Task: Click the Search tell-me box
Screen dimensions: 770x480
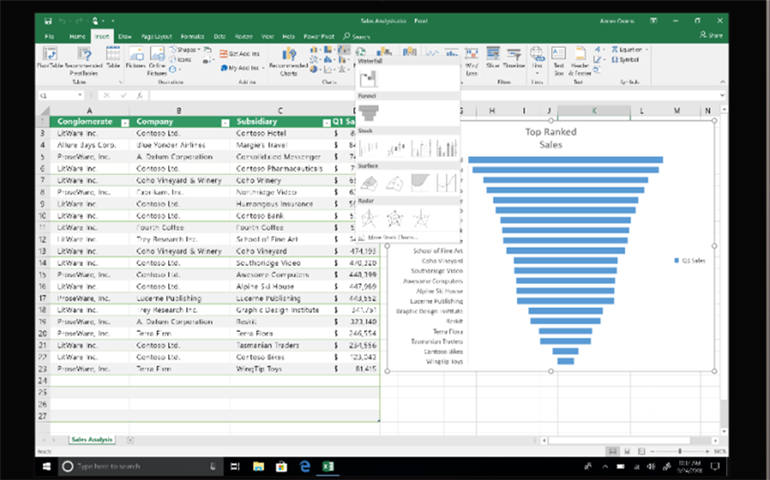Action: (x=357, y=36)
